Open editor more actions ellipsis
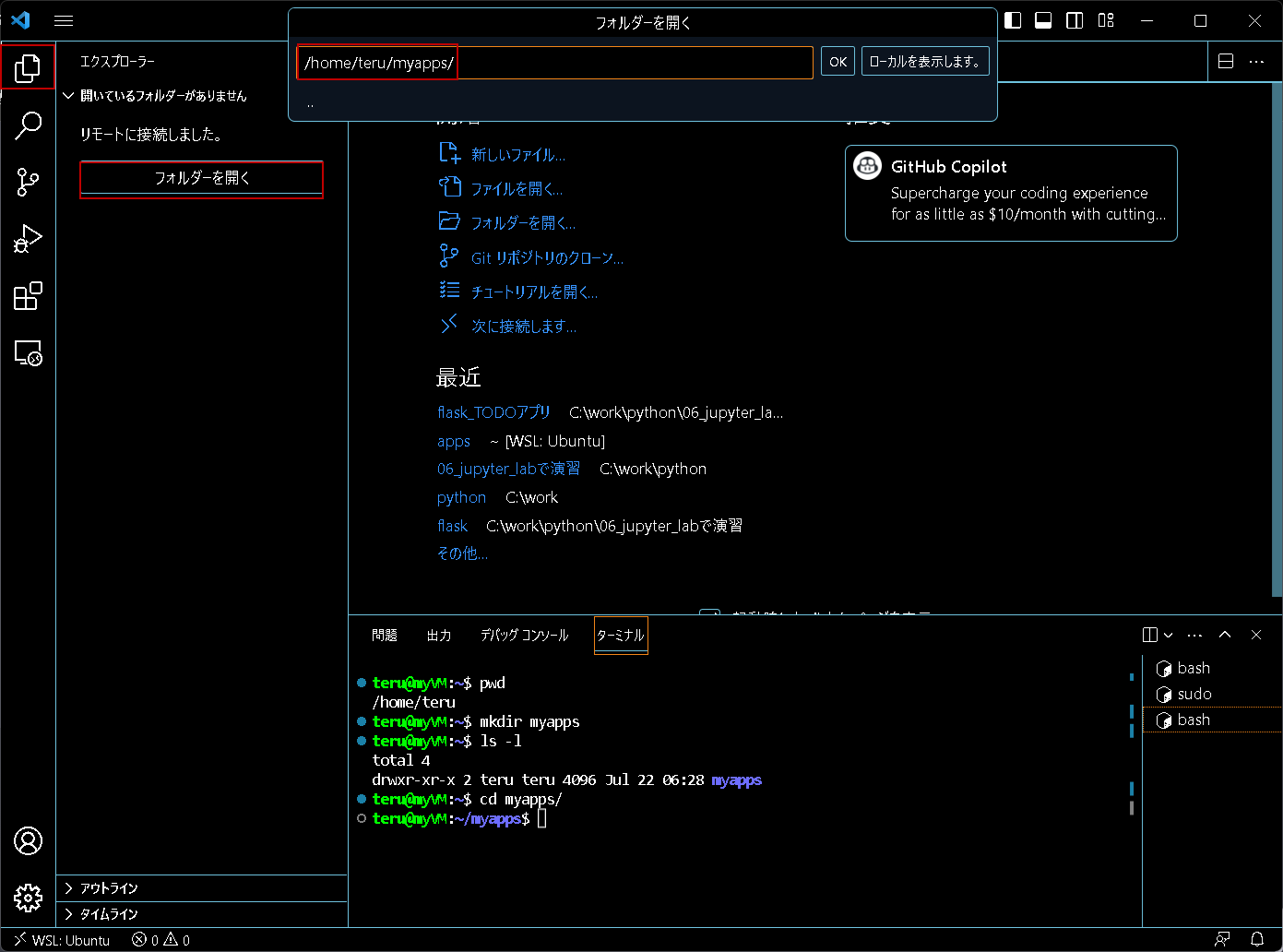The image size is (1283, 952). click(1256, 61)
